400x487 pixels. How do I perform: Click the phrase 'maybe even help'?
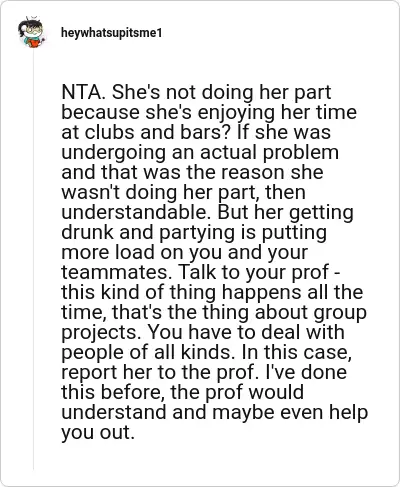click(289, 413)
